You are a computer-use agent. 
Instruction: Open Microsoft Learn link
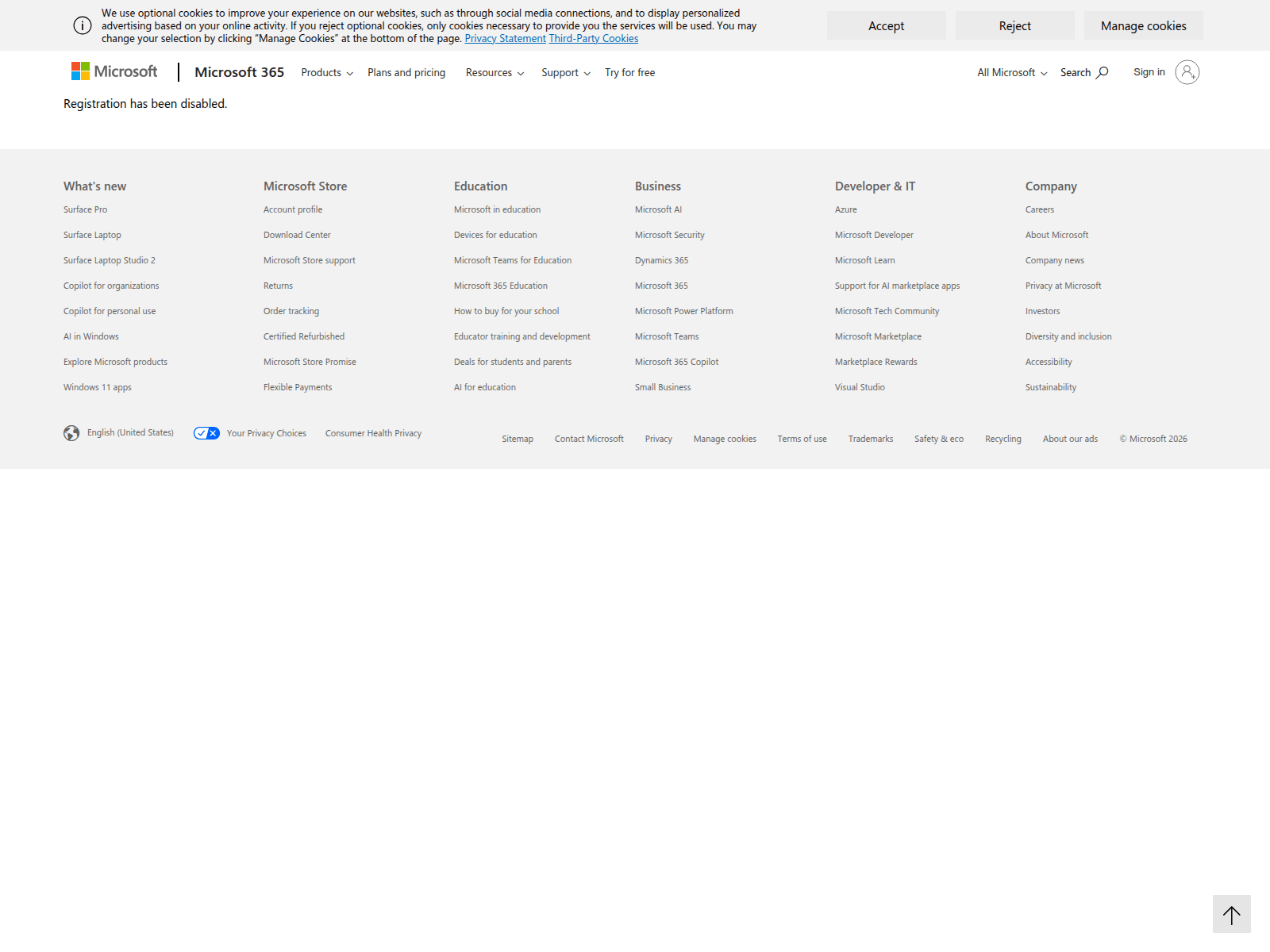(x=865, y=260)
